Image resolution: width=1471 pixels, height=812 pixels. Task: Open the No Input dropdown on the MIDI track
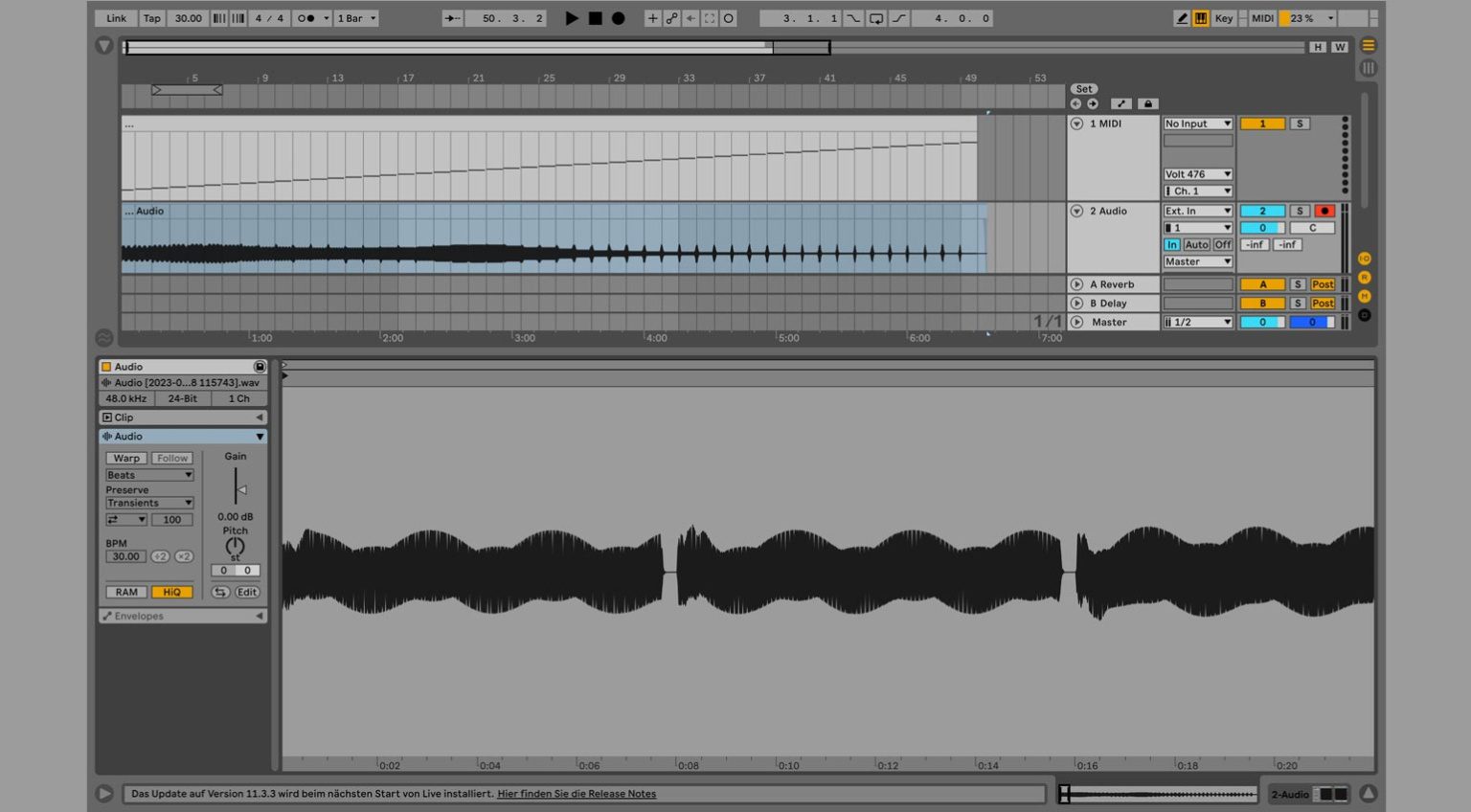tap(1196, 123)
